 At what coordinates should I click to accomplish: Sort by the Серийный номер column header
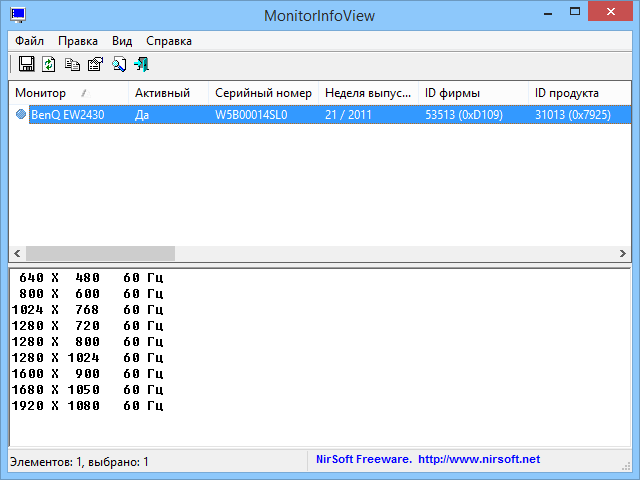click(263, 93)
